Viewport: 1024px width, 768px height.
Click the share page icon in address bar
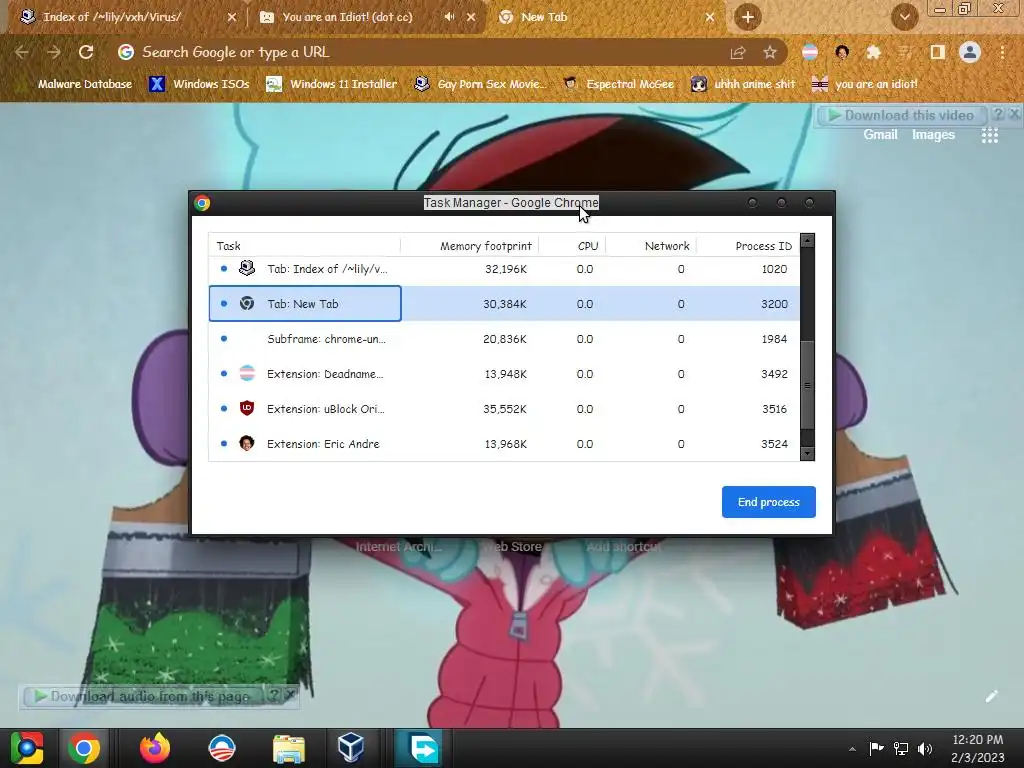point(738,52)
